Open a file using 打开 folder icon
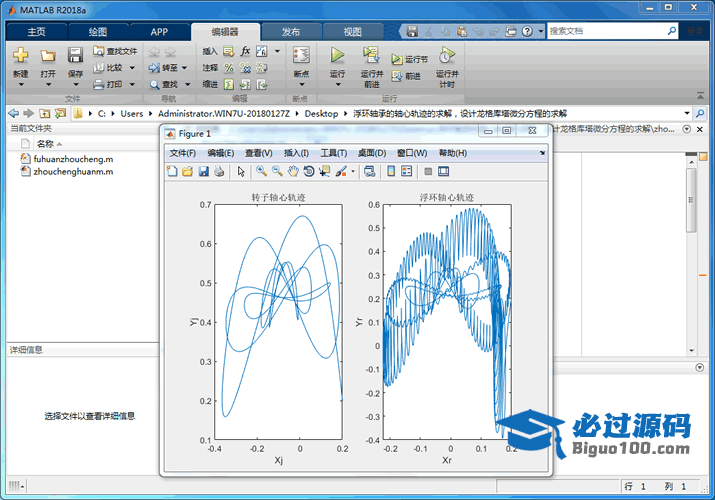The height and width of the screenshot is (500, 715). pyautogui.click(x=48, y=56)
